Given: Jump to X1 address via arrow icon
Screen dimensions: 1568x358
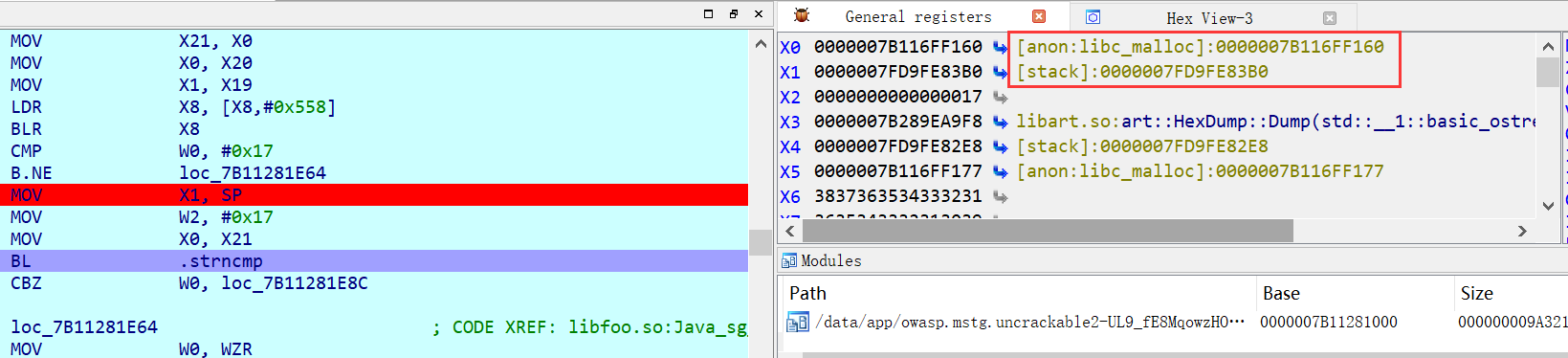Looking at the screenshot, I should [1000, 72].
